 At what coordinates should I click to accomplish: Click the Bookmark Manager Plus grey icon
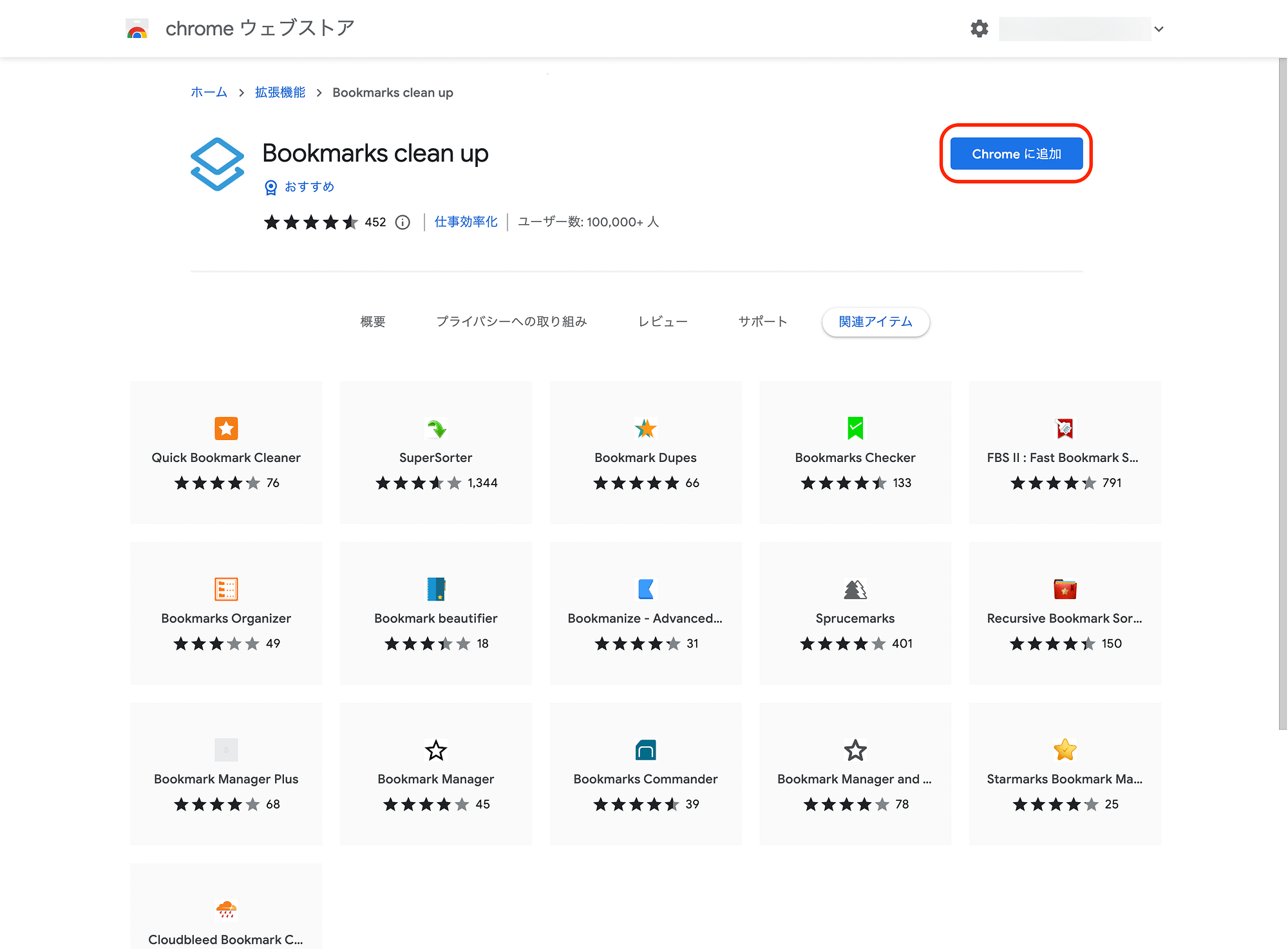point(226,750)
